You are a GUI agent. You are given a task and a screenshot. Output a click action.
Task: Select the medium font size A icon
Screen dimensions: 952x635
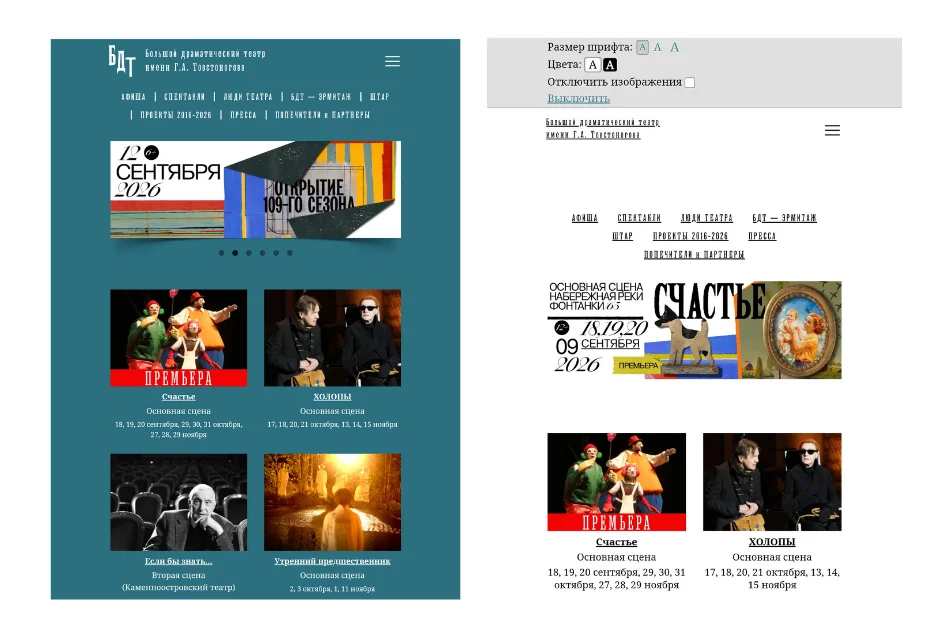658,47
